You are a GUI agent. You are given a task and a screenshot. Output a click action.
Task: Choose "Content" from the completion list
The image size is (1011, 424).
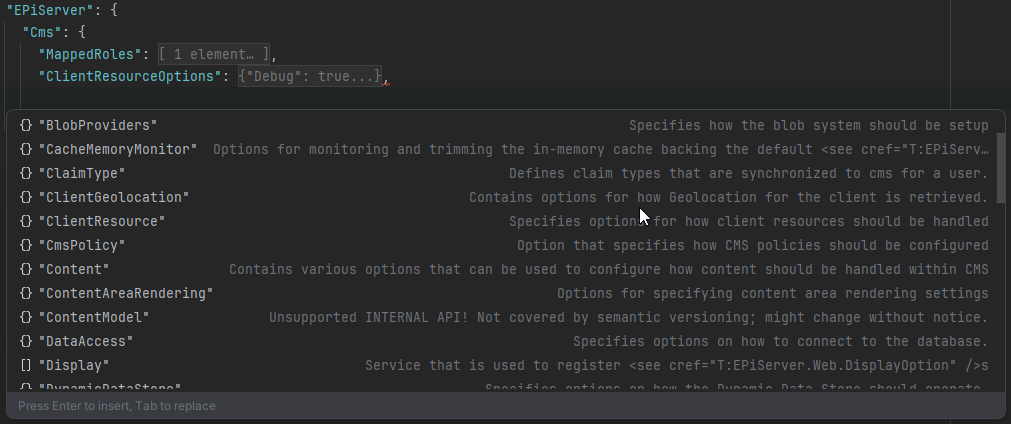(73, 269)
